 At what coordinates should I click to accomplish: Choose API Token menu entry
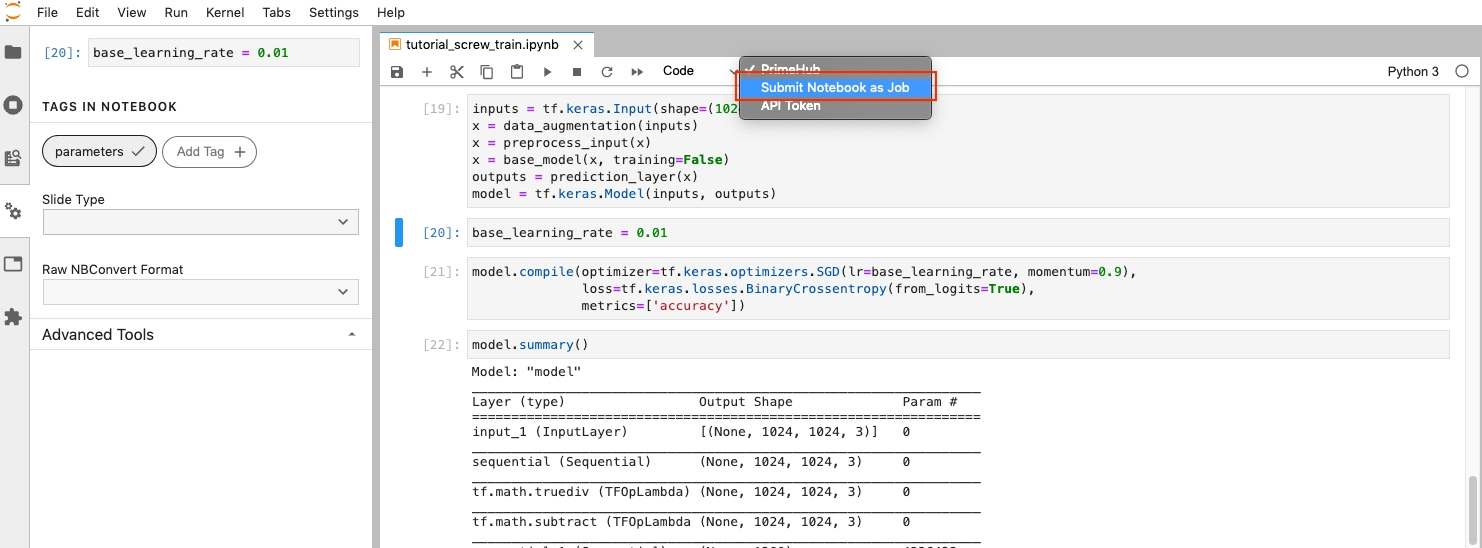(x=791, y=106)
